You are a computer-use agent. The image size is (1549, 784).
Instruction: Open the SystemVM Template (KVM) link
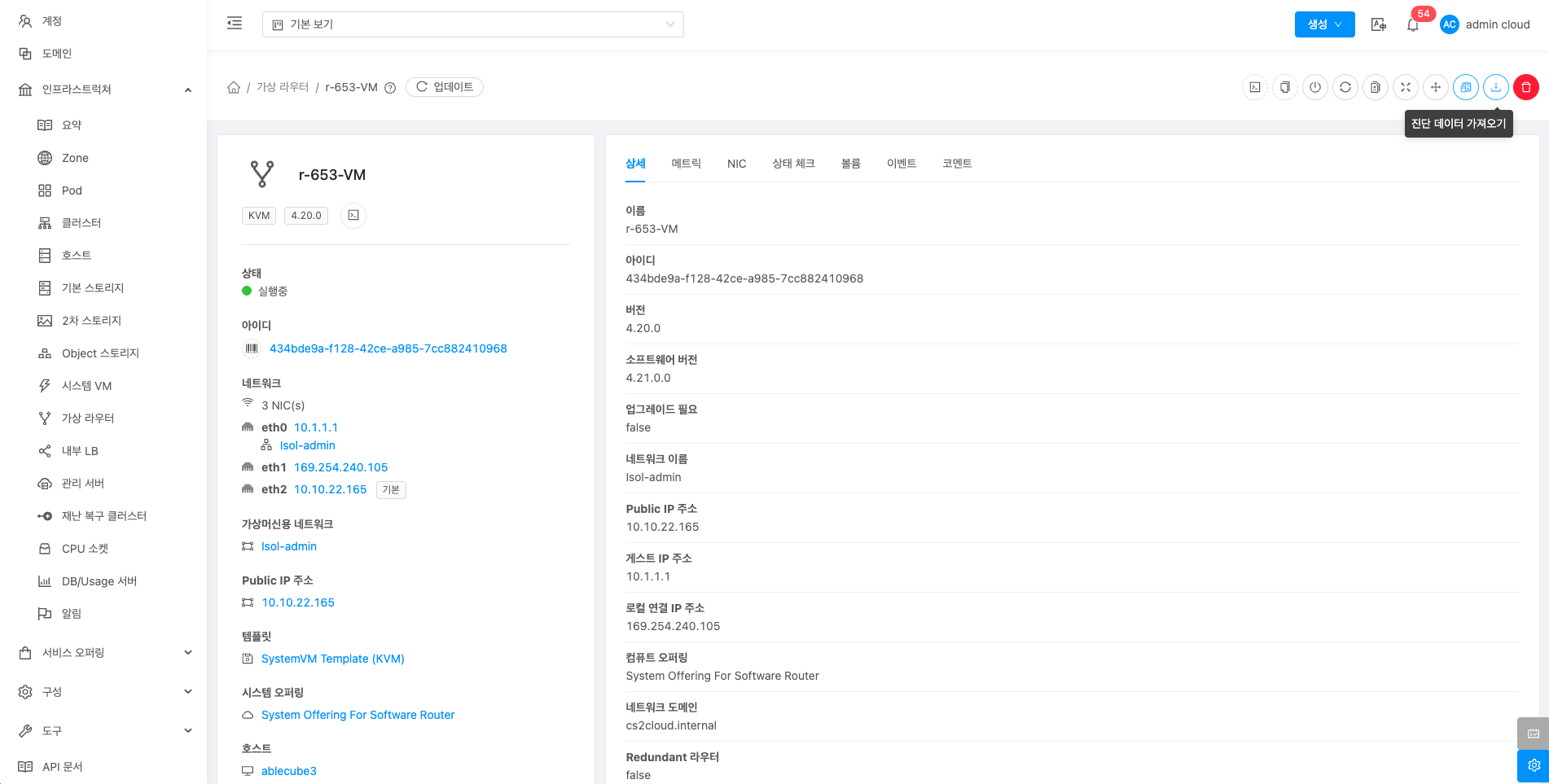332,659
